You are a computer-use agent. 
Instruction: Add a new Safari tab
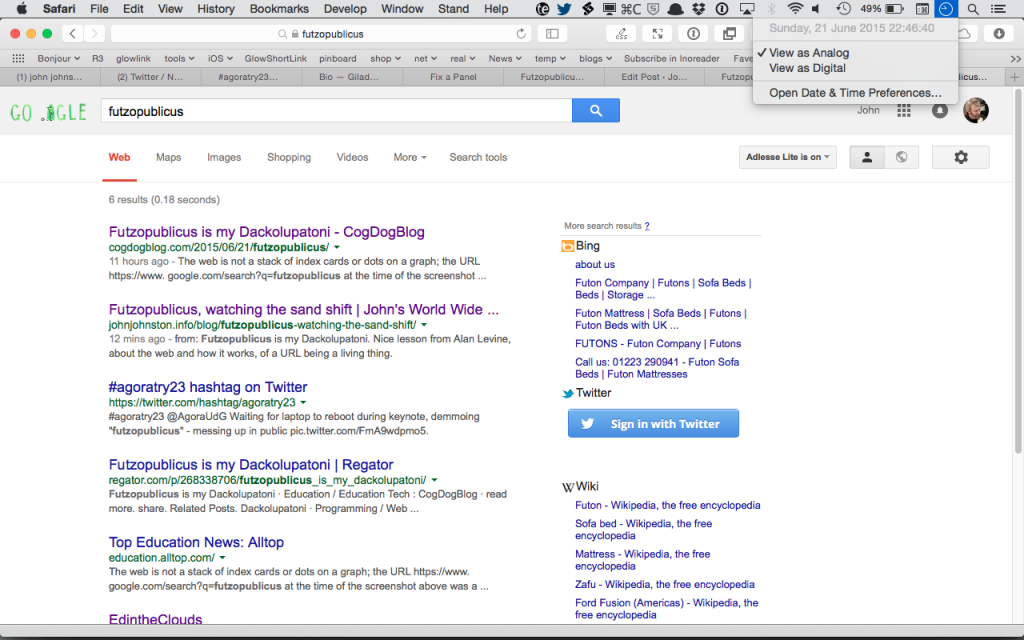[1014, 77]
